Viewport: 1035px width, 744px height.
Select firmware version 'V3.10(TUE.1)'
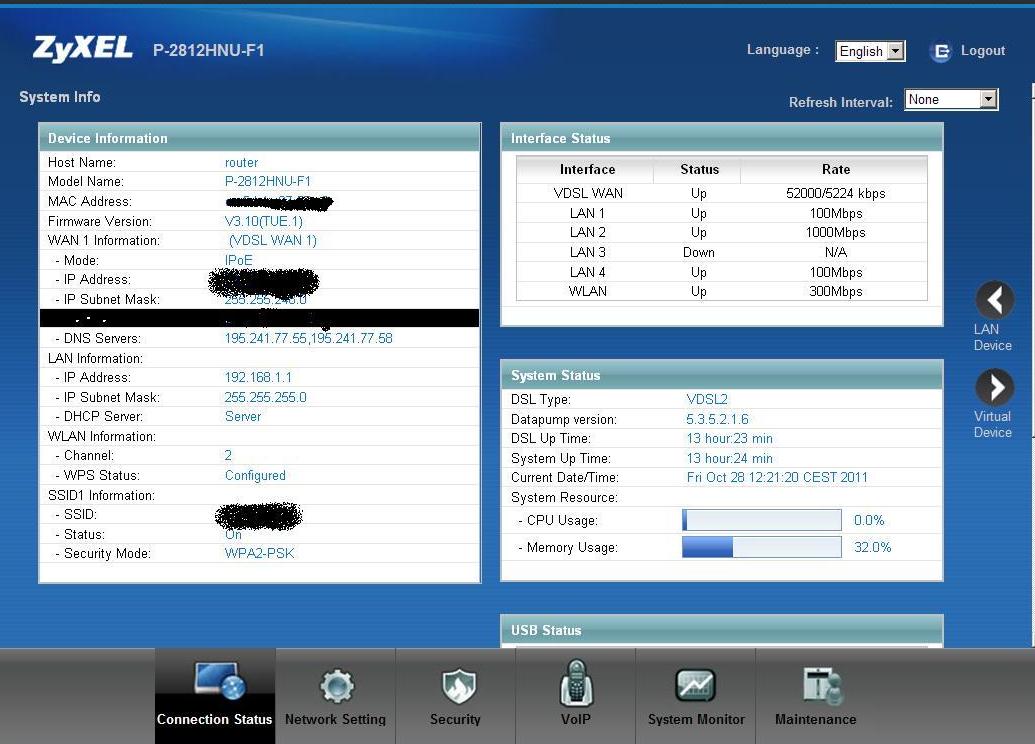264,221
